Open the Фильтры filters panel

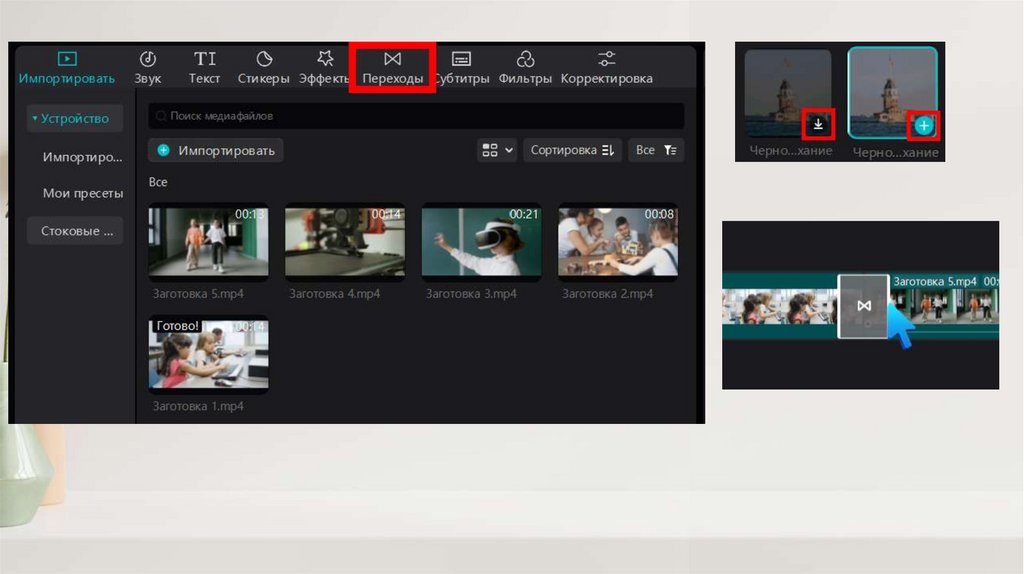[x=525, y=67]
